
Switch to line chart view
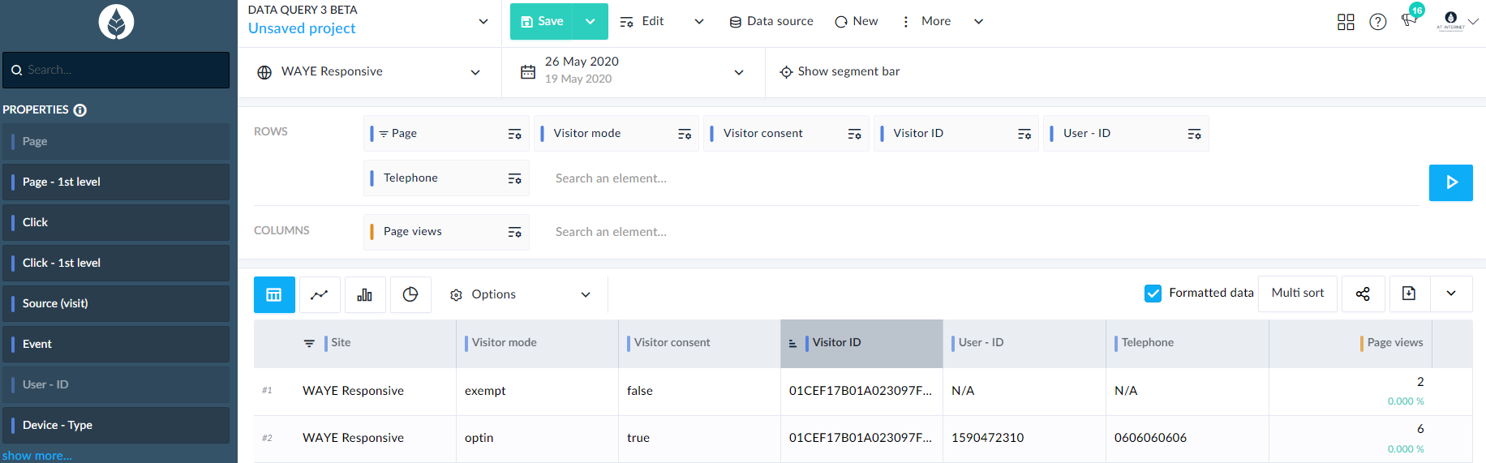point(319,294)
